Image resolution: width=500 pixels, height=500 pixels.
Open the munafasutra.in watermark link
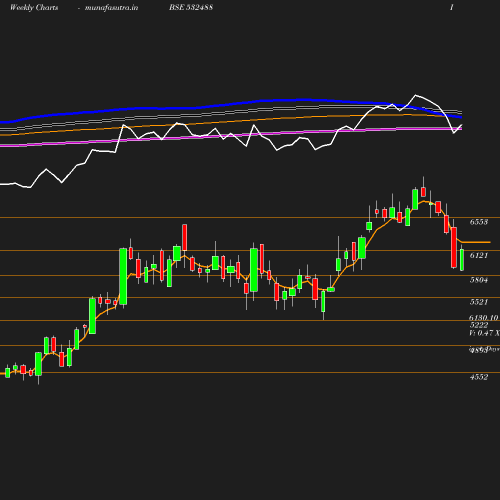(111, 8)
